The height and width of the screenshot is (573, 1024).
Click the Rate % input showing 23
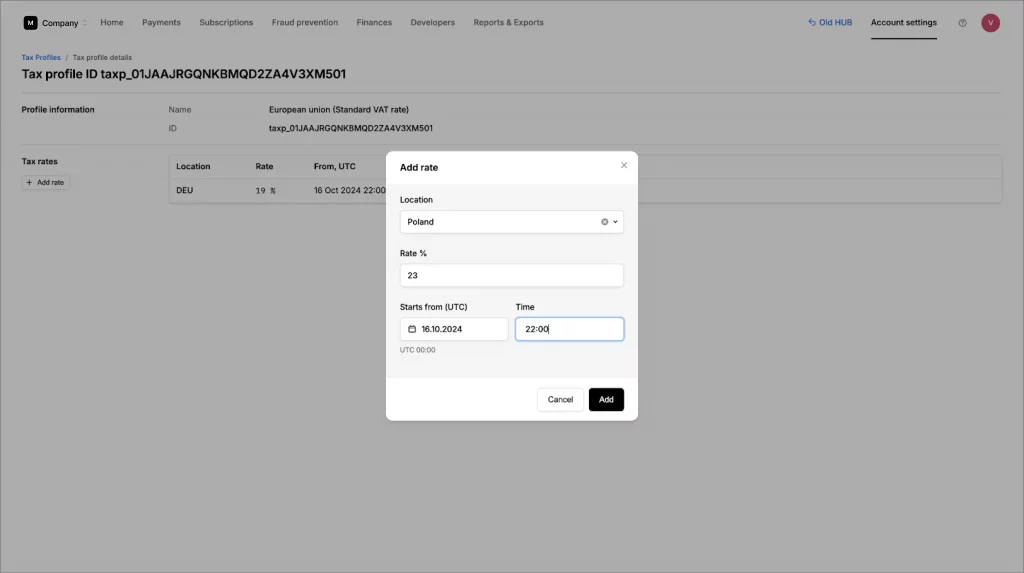pos(511,276)
